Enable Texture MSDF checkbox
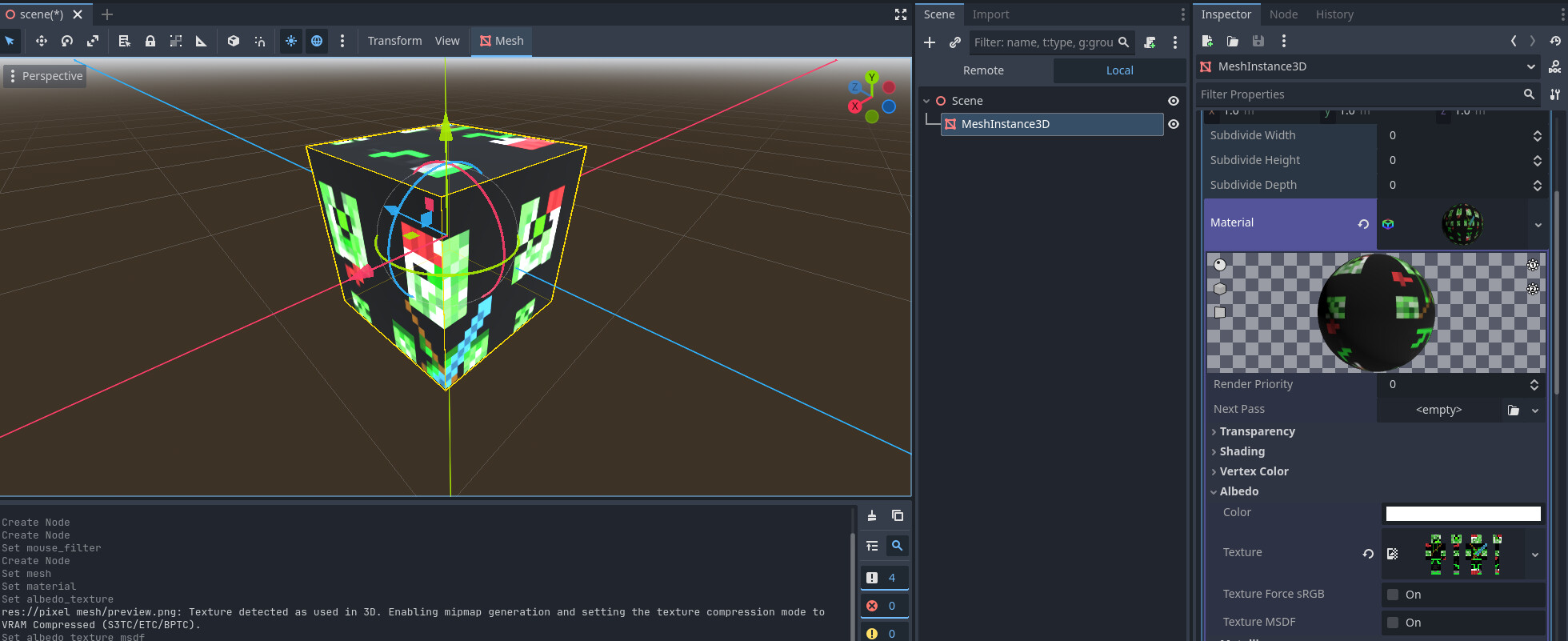 (1393, 623)
